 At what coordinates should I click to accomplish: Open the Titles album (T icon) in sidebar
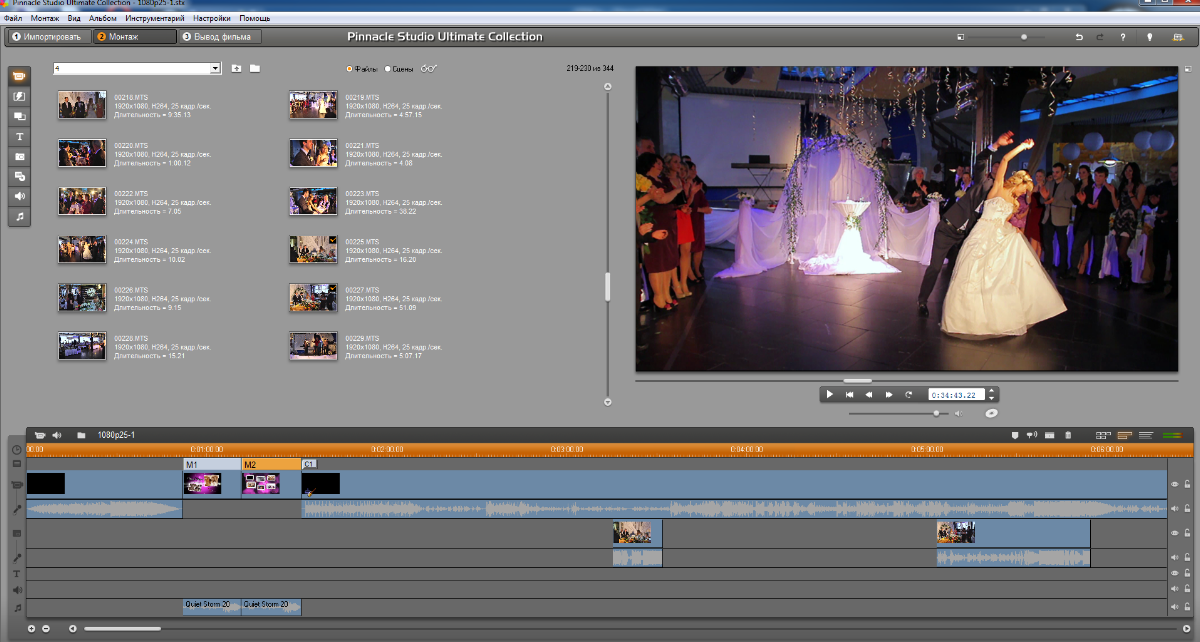point(20,136)
